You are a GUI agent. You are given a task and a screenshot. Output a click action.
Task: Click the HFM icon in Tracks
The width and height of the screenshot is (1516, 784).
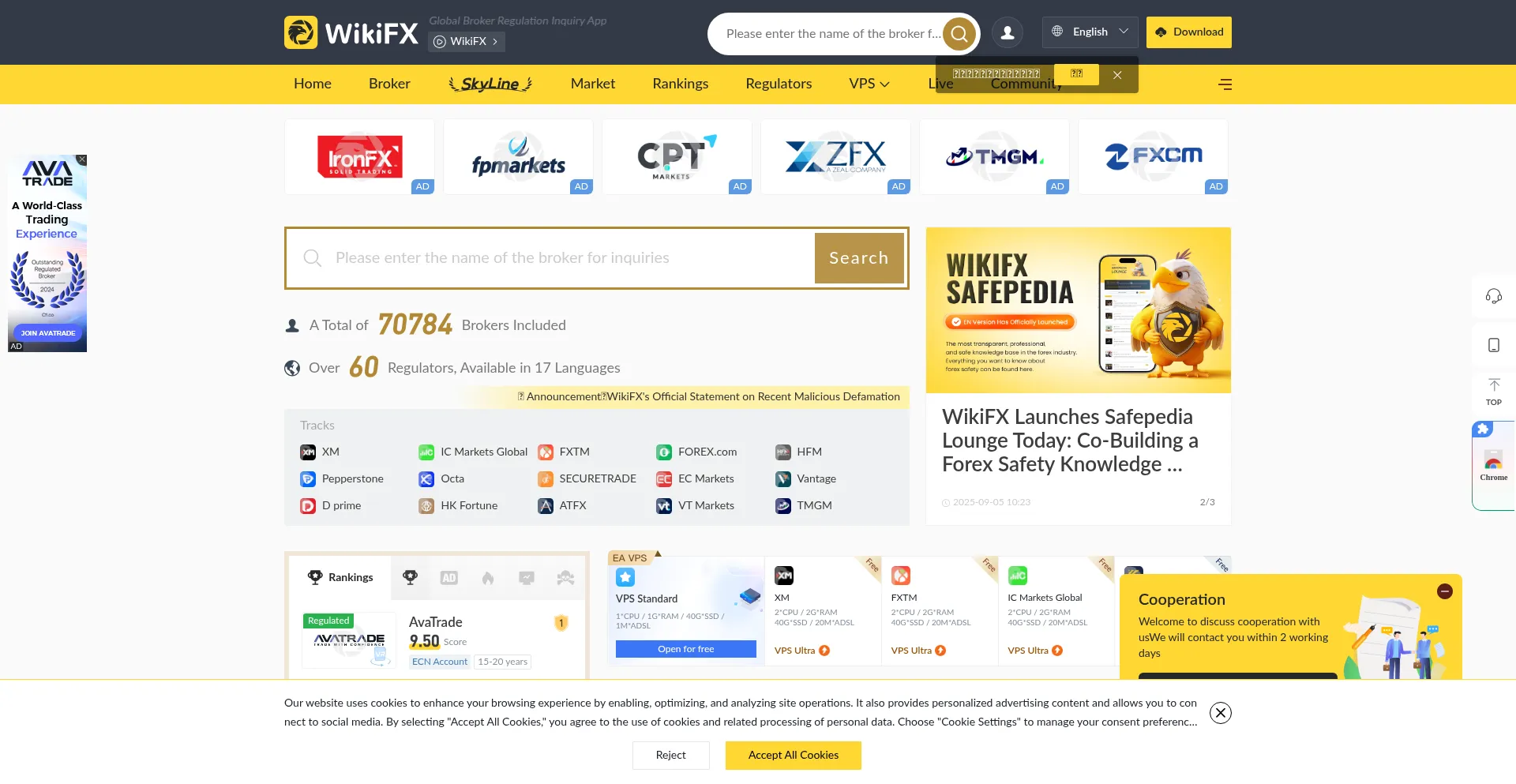[783, 452]
